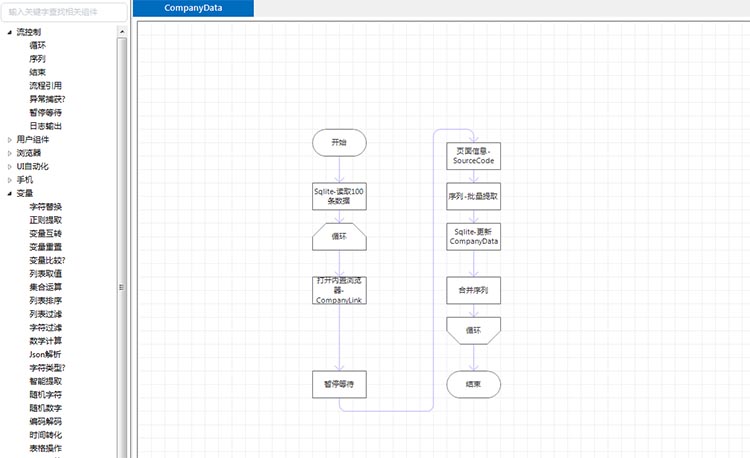Select 表格操作 in the tree
This screenshot has width=750, height=458.
tap(45, 448)
